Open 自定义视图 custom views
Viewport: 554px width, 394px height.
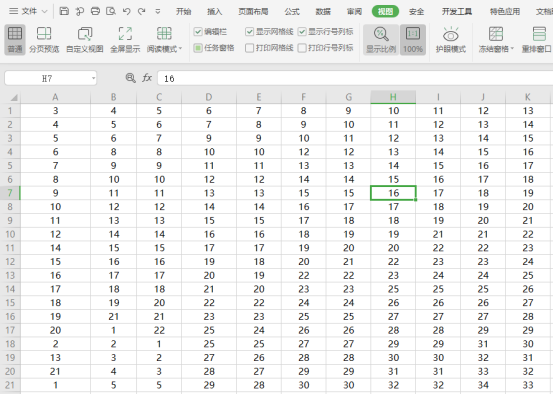click(85, 39)
